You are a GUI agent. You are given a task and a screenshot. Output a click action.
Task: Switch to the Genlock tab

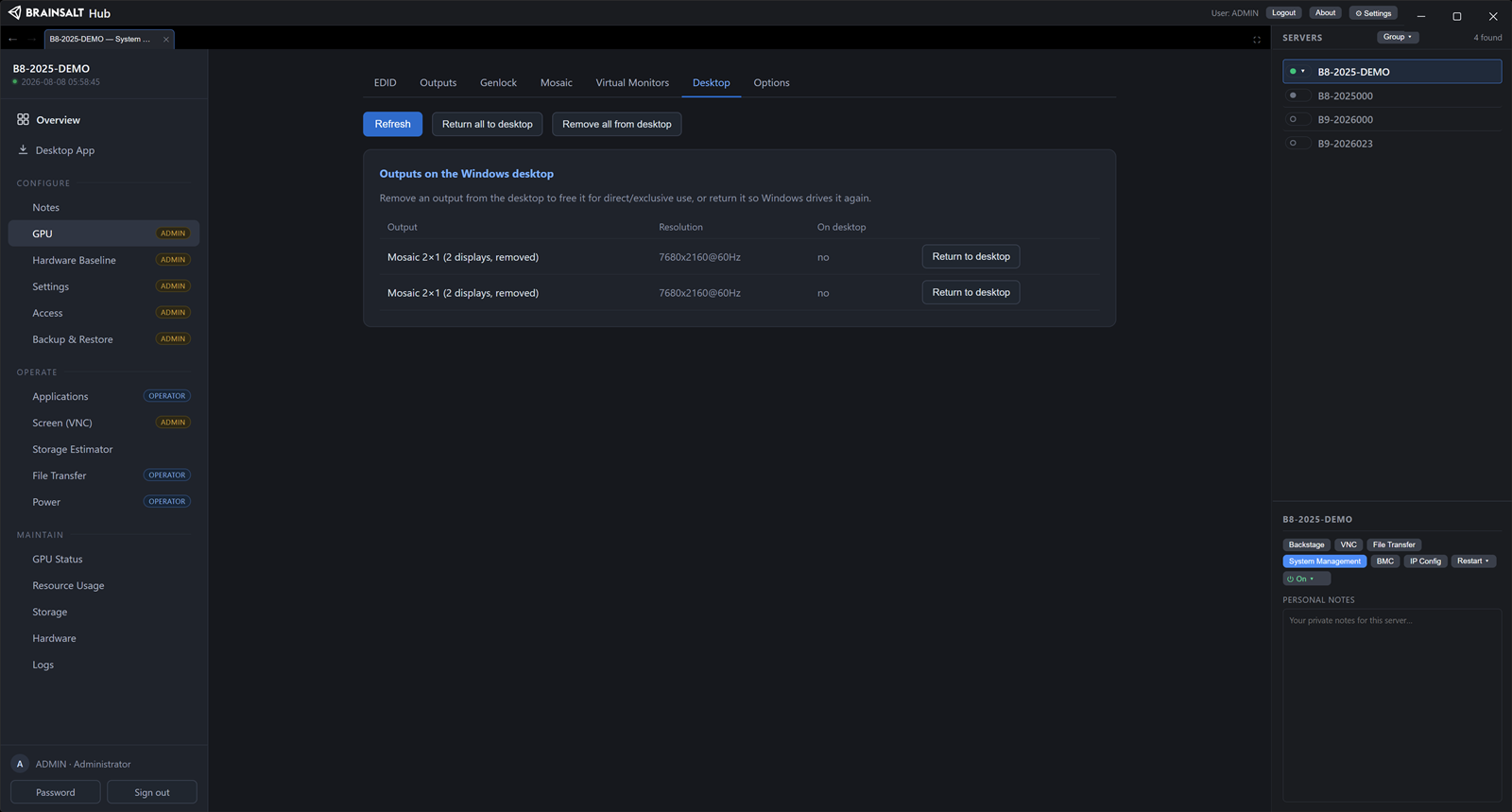click(x=498, y=83)
